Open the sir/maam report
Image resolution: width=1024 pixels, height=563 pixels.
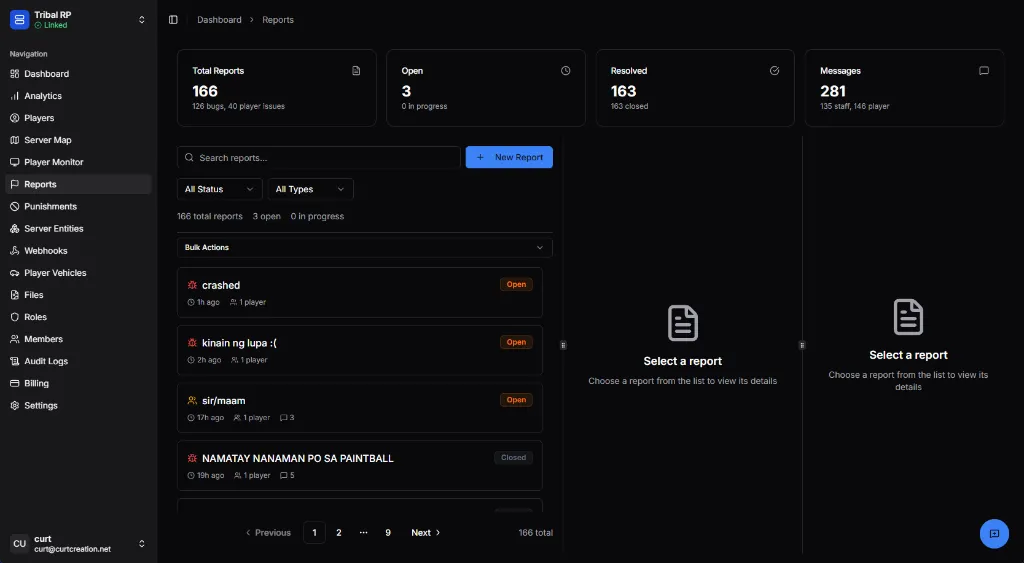[360, 408]
